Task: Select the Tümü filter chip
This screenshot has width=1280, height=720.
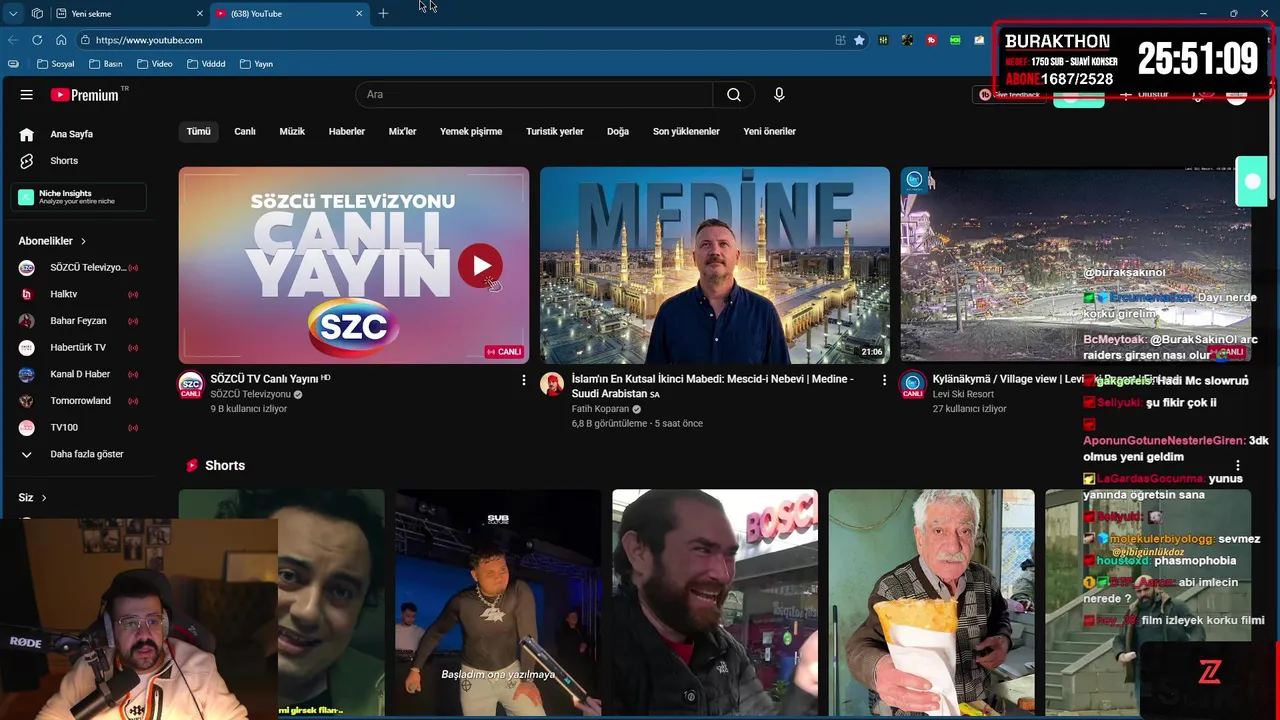Action: pos(198,131)
